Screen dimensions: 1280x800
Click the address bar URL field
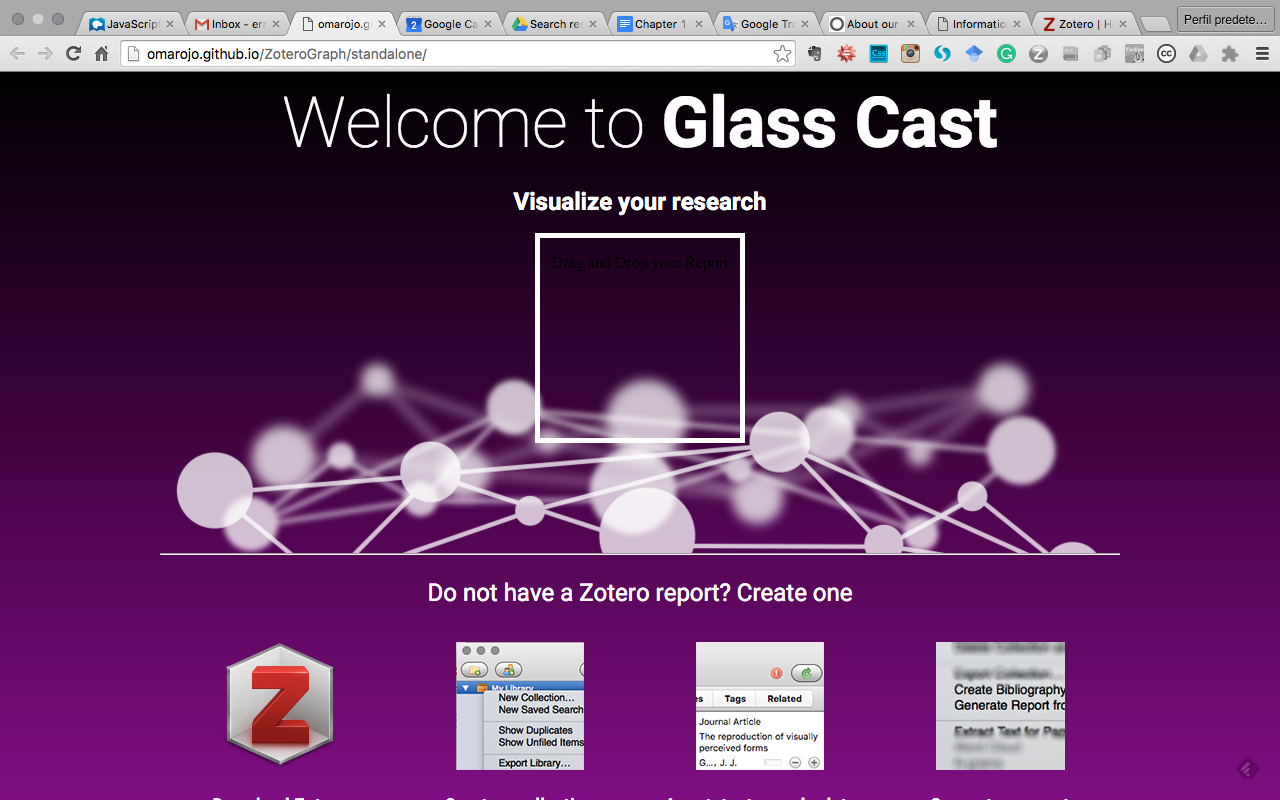[x=458, y=54]
